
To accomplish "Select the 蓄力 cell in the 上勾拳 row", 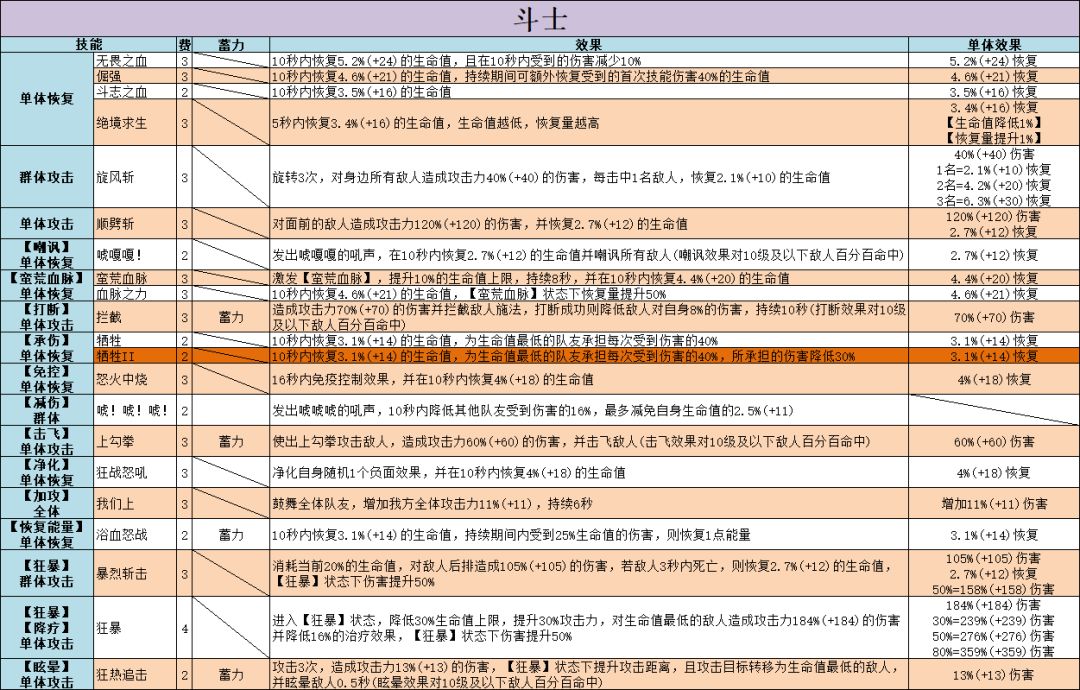I will pyautogui.click(x=231, y=441).
